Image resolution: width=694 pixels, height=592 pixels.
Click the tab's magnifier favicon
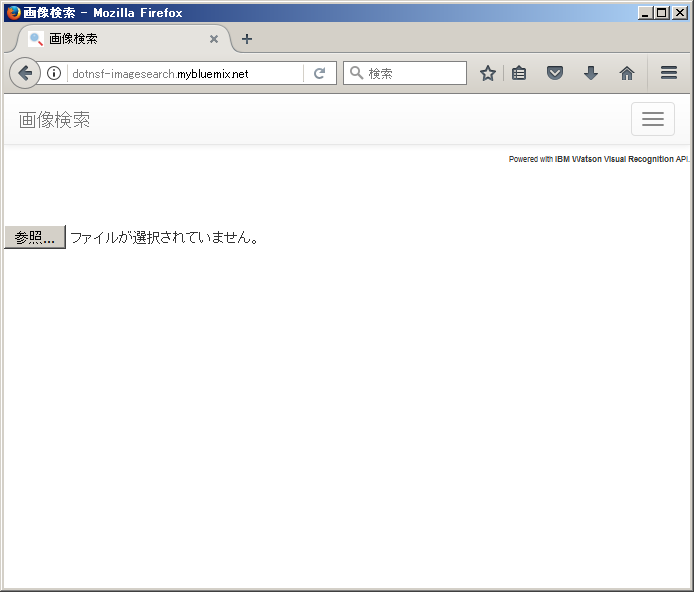coord(36,39)
